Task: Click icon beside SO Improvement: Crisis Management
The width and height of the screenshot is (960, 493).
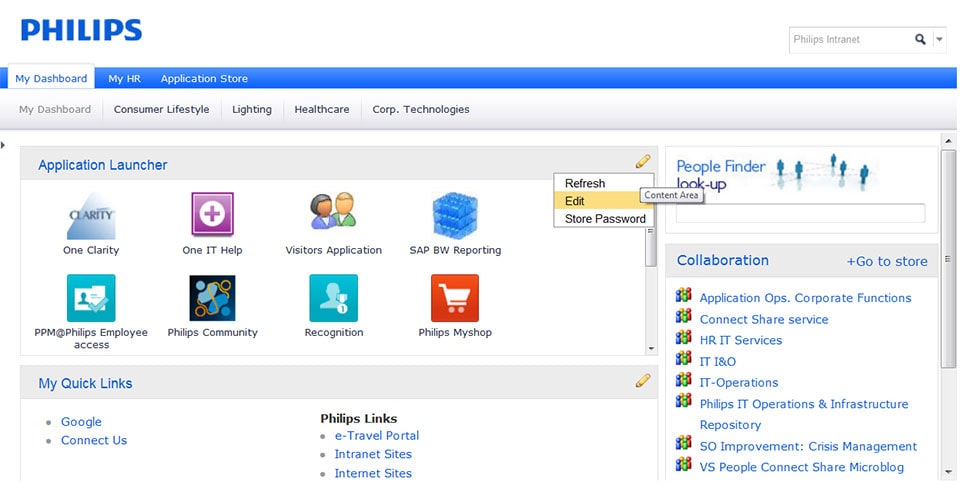Action: [x=683, y=443]
